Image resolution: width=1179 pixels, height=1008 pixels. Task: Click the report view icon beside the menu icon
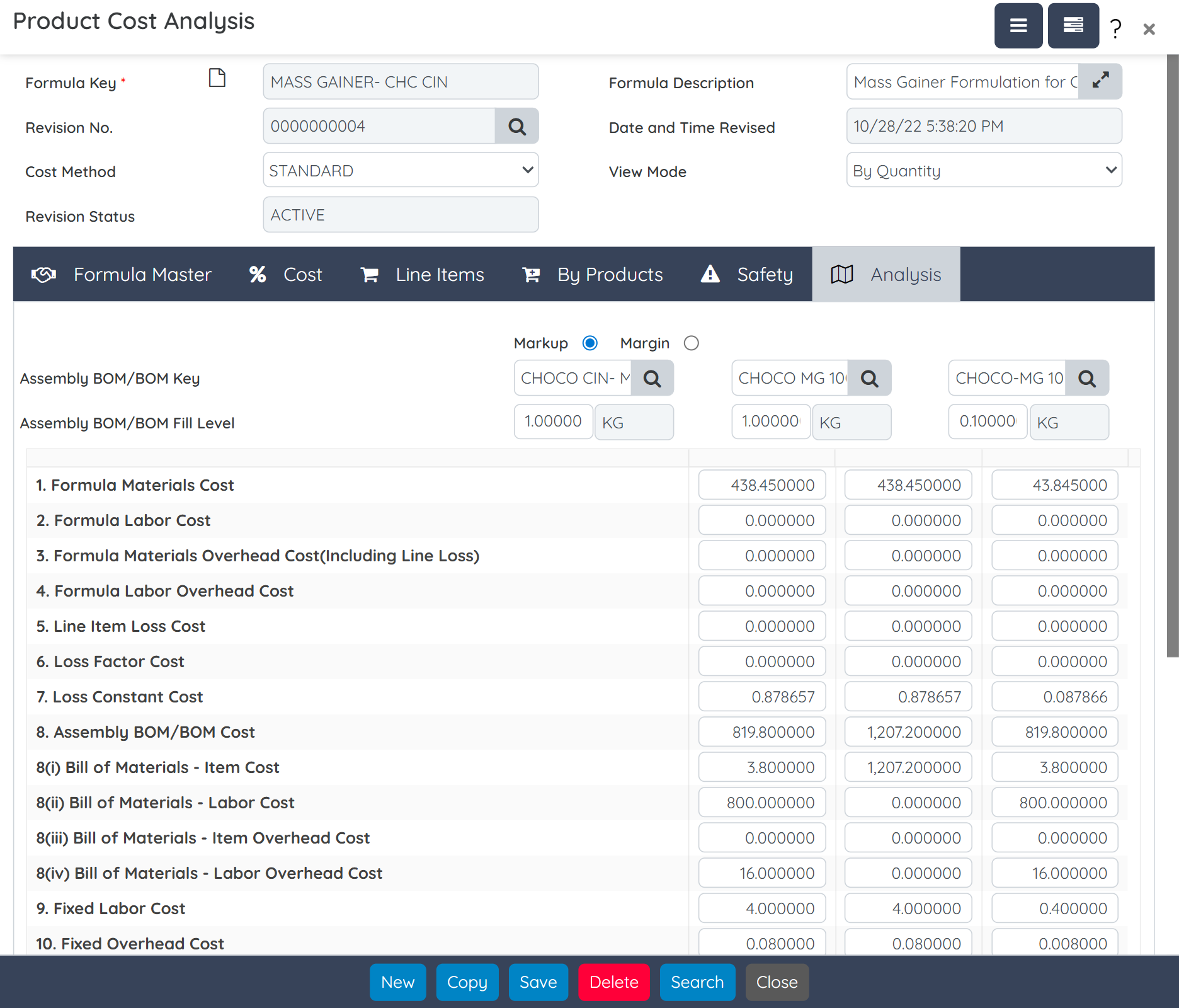tap(1073, 26)
